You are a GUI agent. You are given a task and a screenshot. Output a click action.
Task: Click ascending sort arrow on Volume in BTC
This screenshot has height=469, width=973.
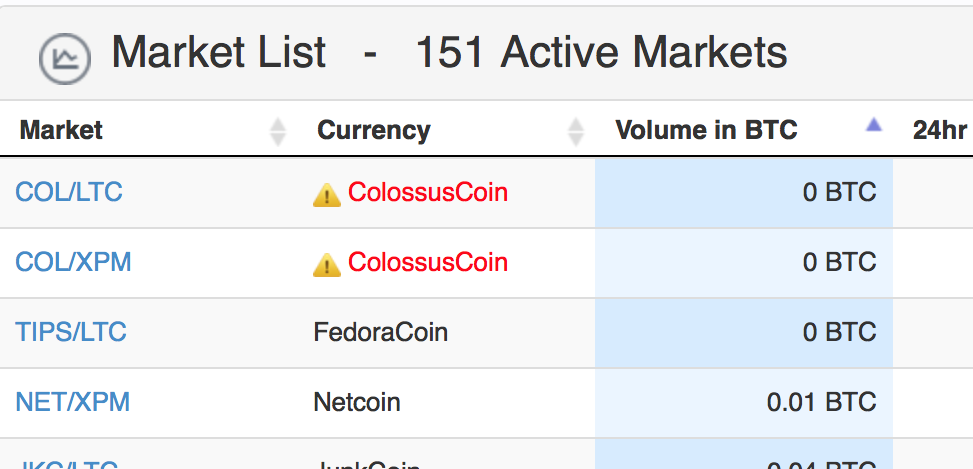[x=874, y=125]
